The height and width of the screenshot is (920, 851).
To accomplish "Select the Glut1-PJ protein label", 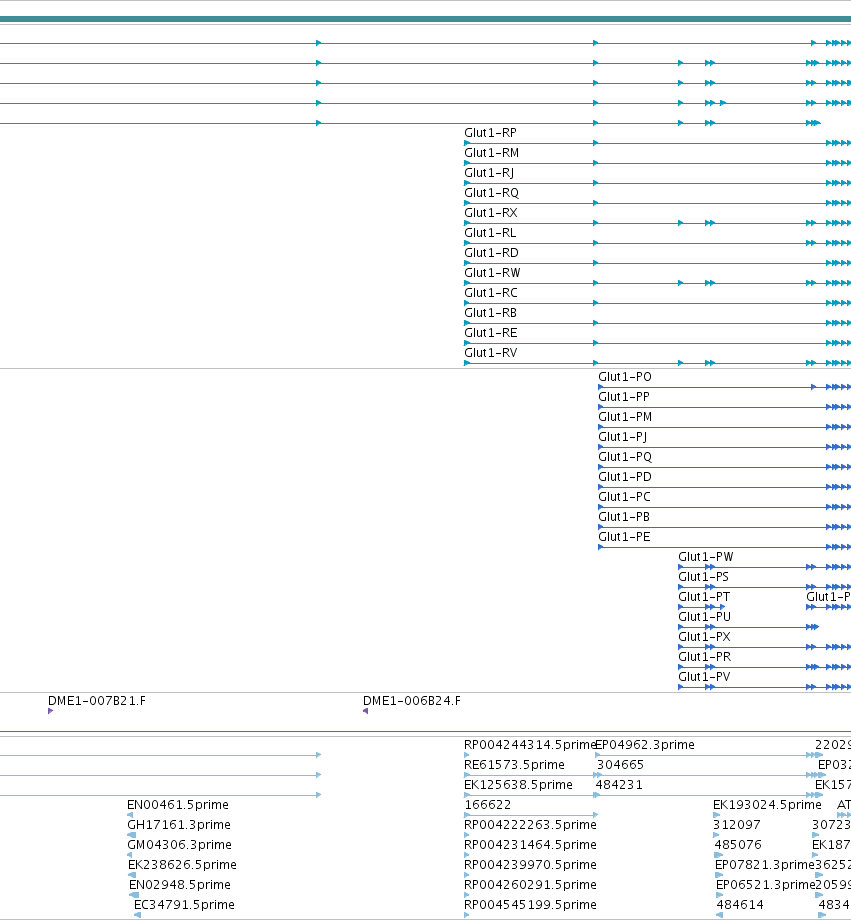I will pos(623,437).
